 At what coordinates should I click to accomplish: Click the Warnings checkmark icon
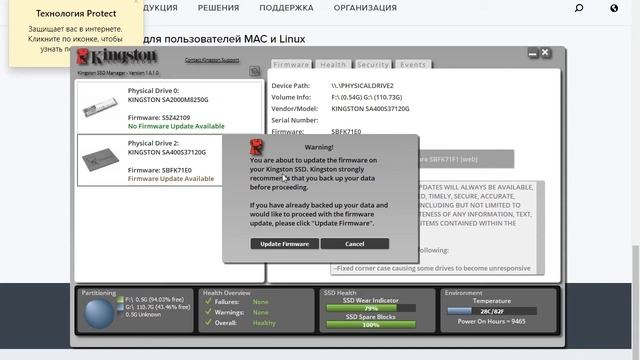click(208, 312)
